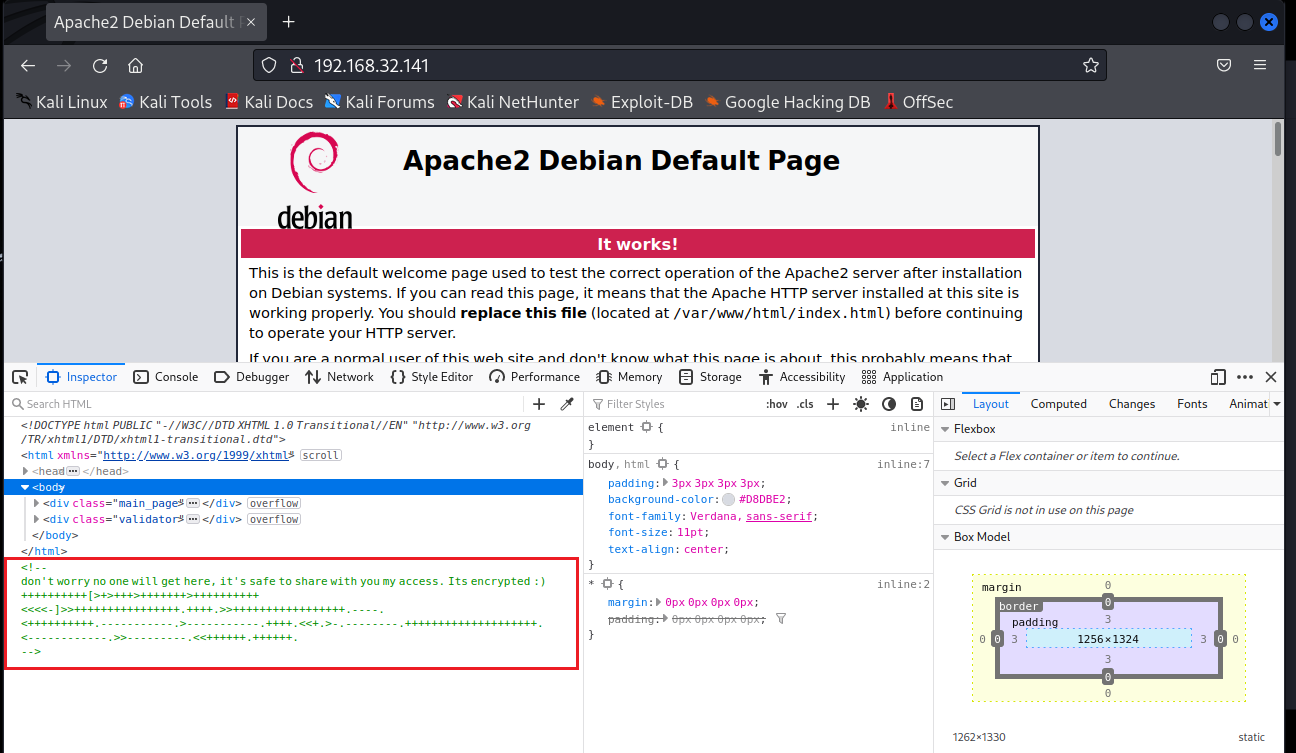The height and width of the screenshot is (753, 1296).
Task: Open the Accessibility tab
Action: pos(802,377)
